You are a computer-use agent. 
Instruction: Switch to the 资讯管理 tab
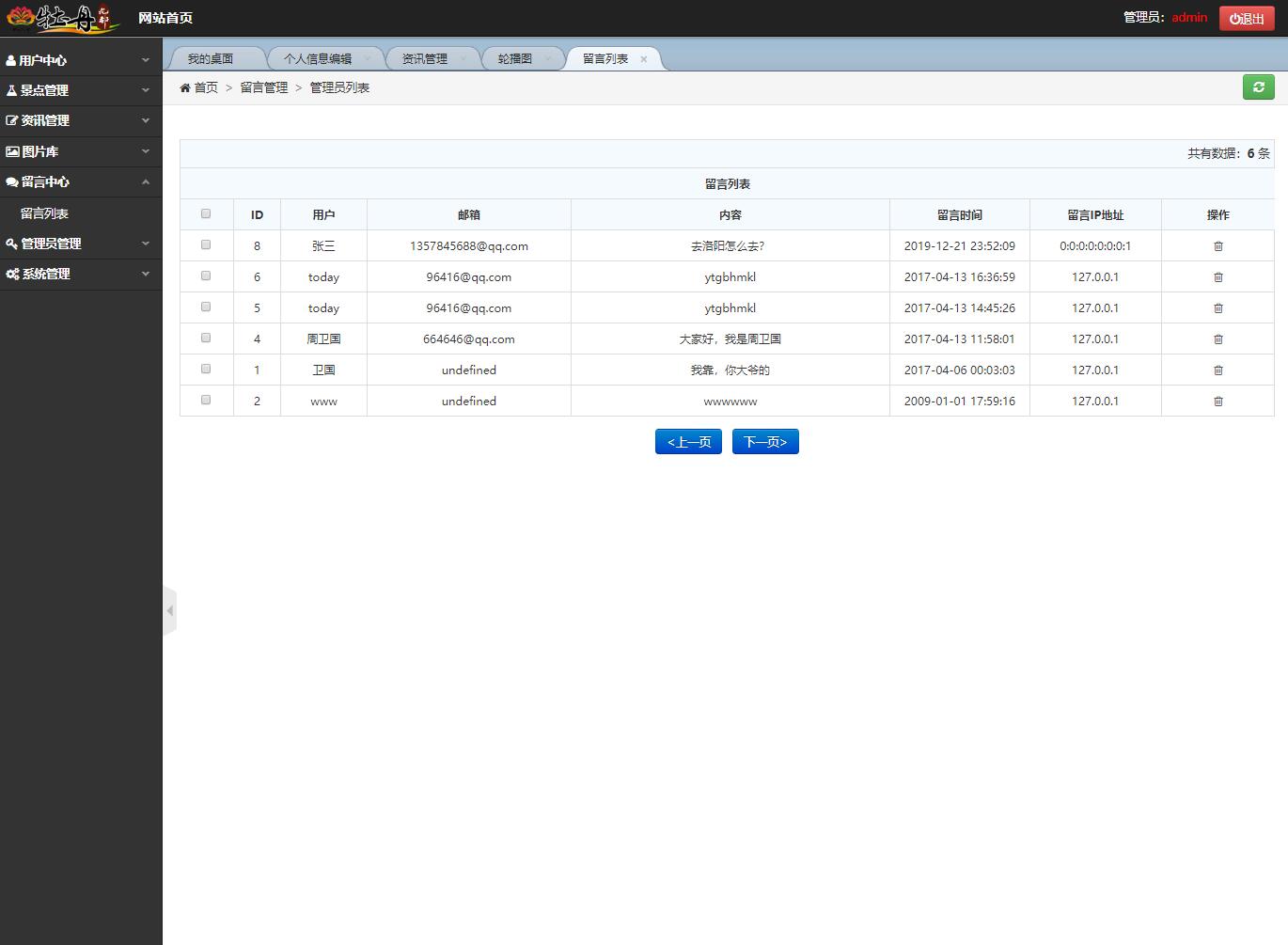tap(425, 59)
